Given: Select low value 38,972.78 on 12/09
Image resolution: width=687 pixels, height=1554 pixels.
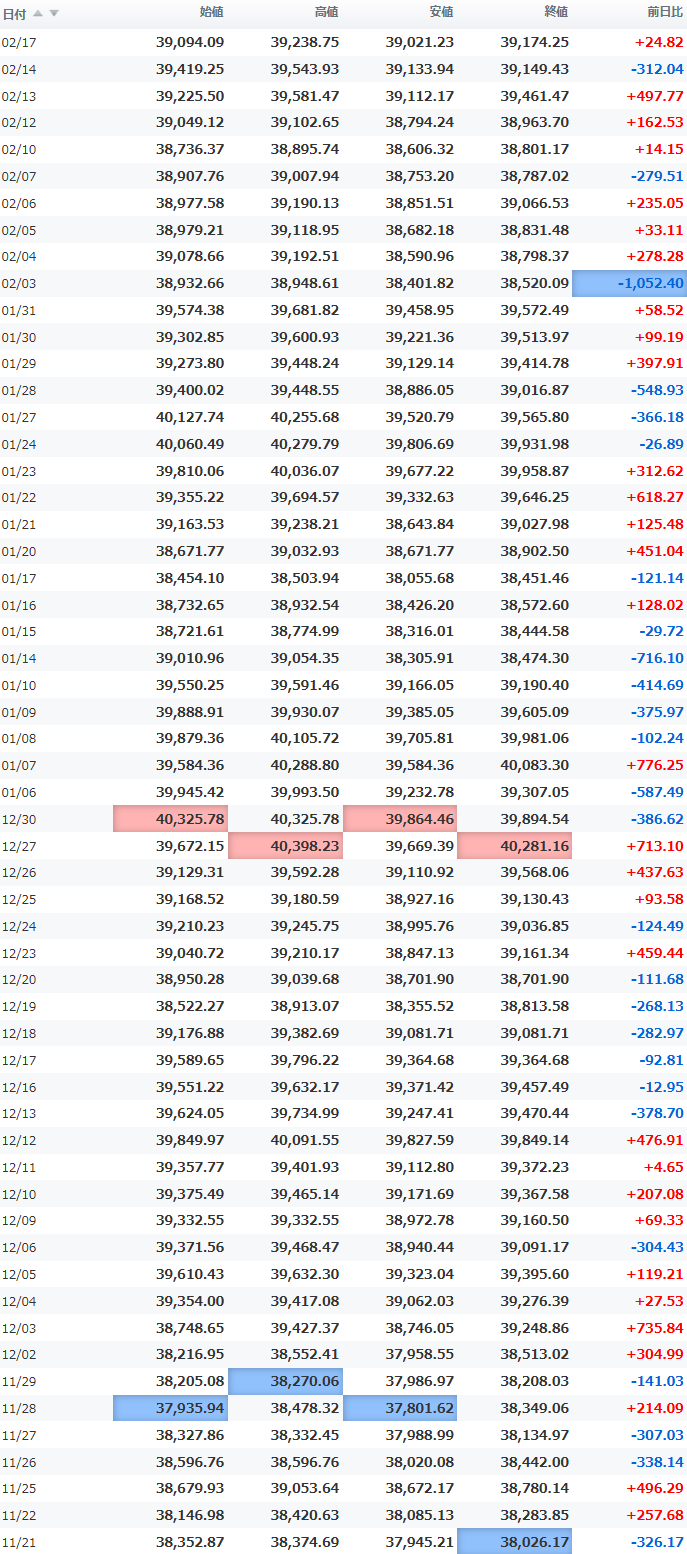Looking at the screenshot, I should pyautogui.click(x=419, y=1220).
